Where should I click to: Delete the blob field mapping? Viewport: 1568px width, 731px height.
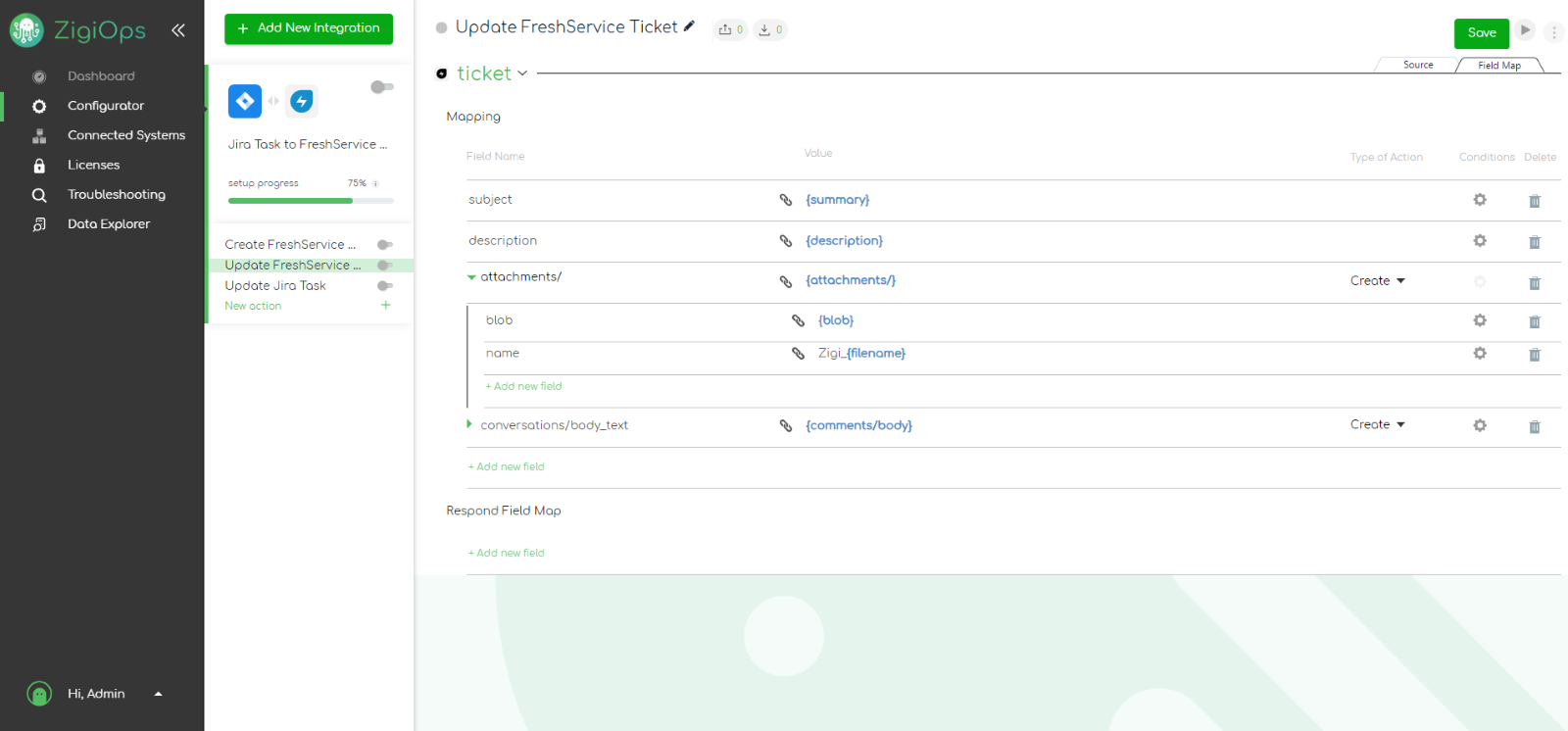1535,321
